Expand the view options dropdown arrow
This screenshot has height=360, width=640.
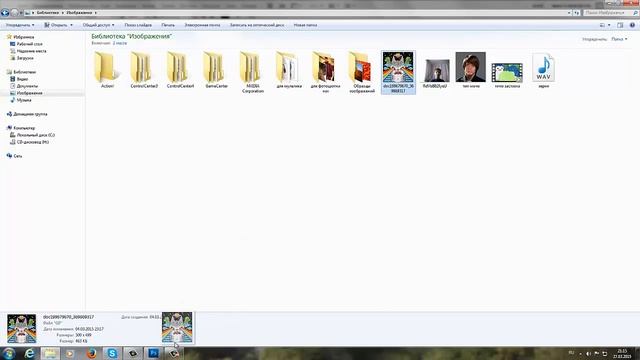click(609, 25)
